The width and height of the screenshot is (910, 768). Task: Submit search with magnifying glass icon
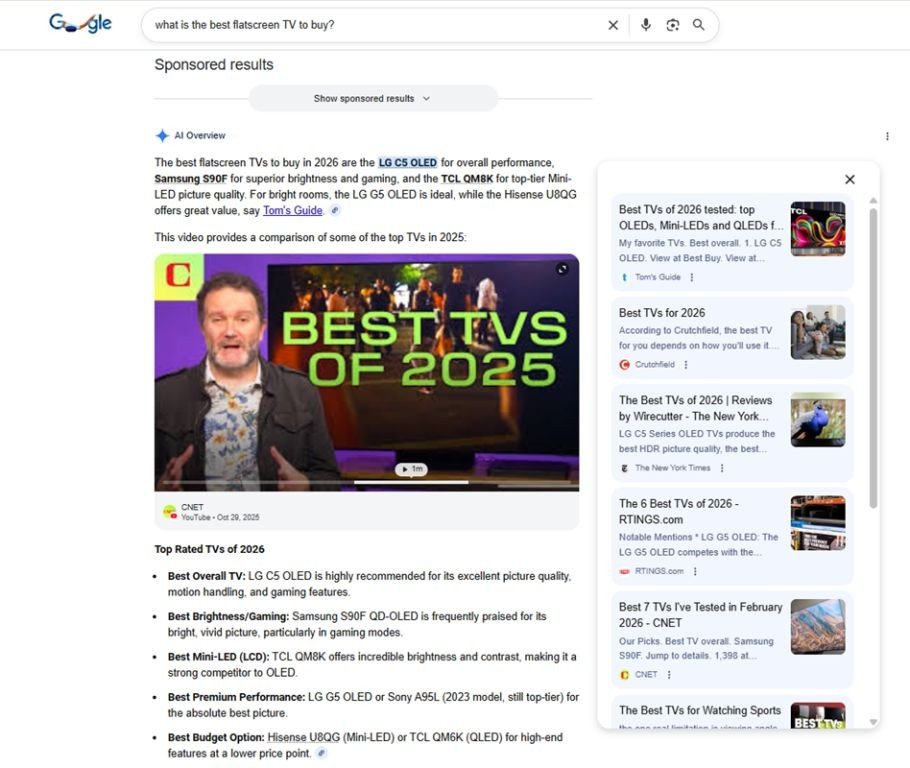click(699, 25)
